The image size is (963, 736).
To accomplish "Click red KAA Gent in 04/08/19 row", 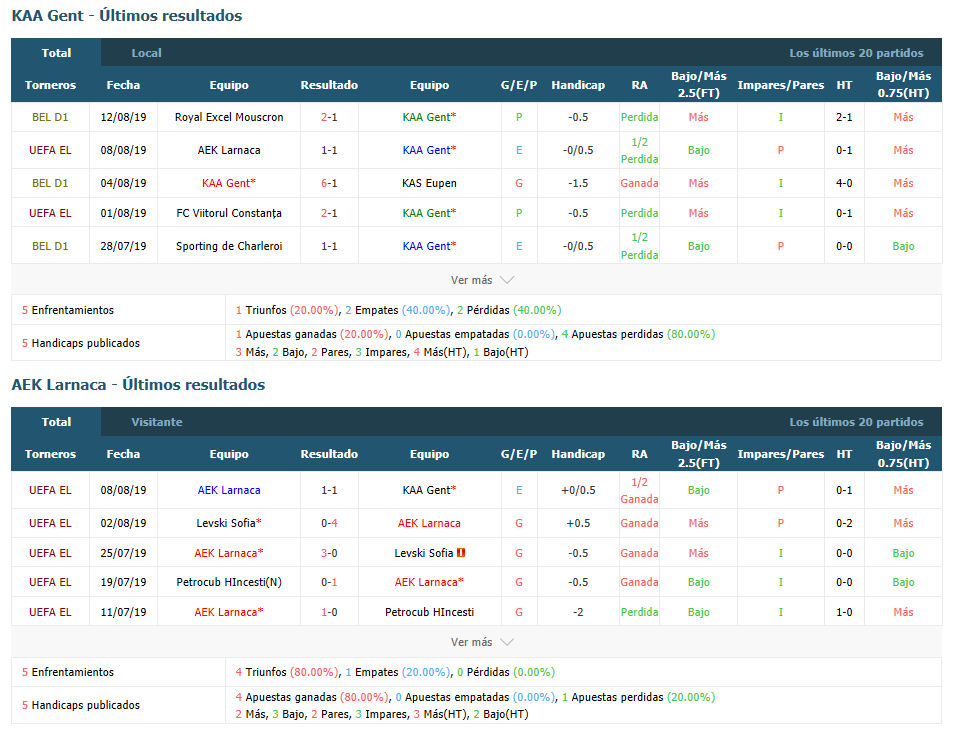I will pos(229,183).
